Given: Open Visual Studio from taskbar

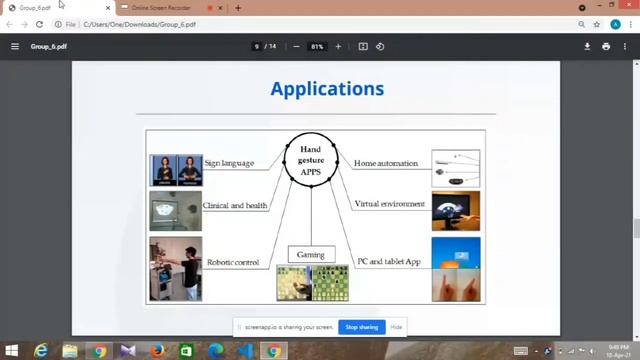Looking at the screenshot, I should (x=128, y=351).
